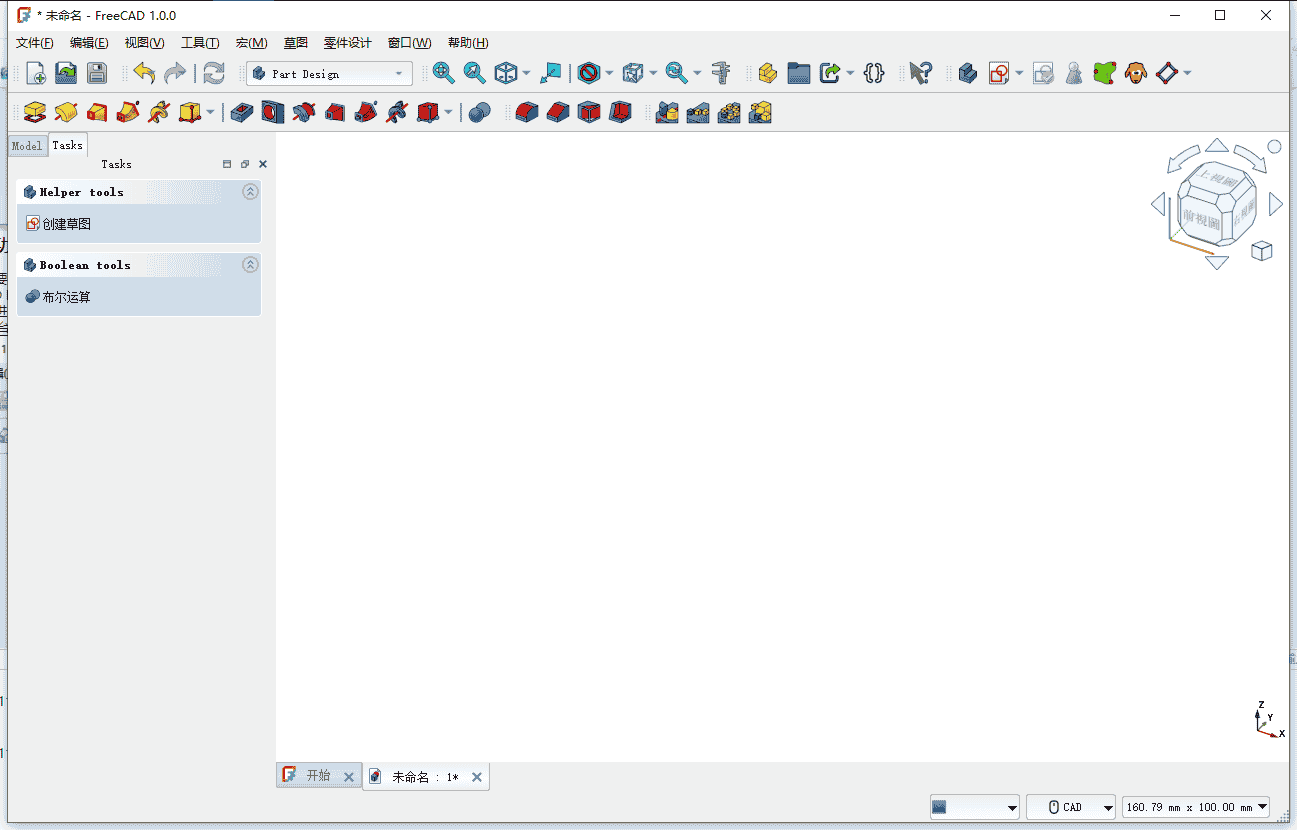The image size is (1297, 830).
Task: Create a new document with New icon
Action: pyautogui.click(x=36, y=73)
